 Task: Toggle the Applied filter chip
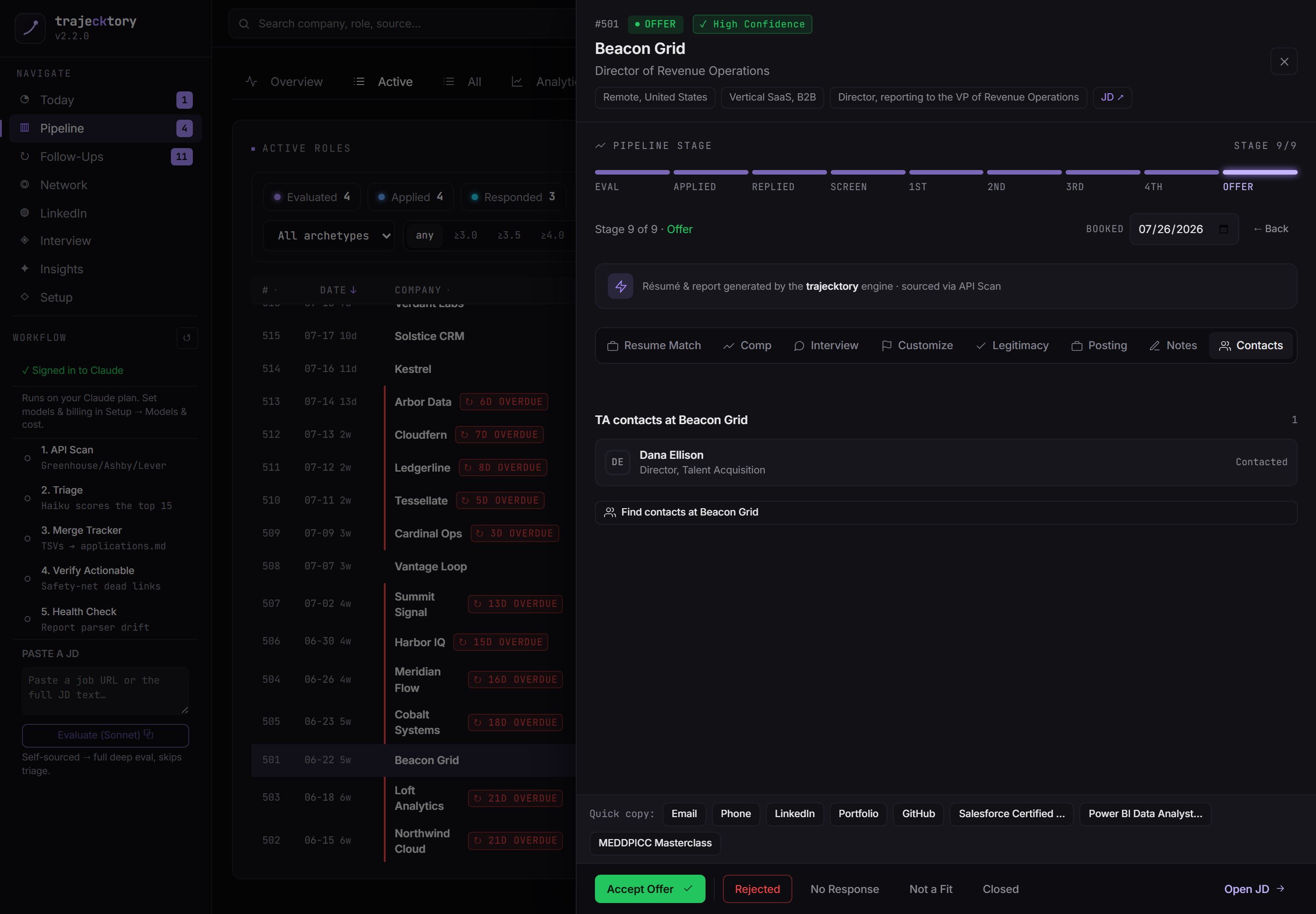coord(411,197)
